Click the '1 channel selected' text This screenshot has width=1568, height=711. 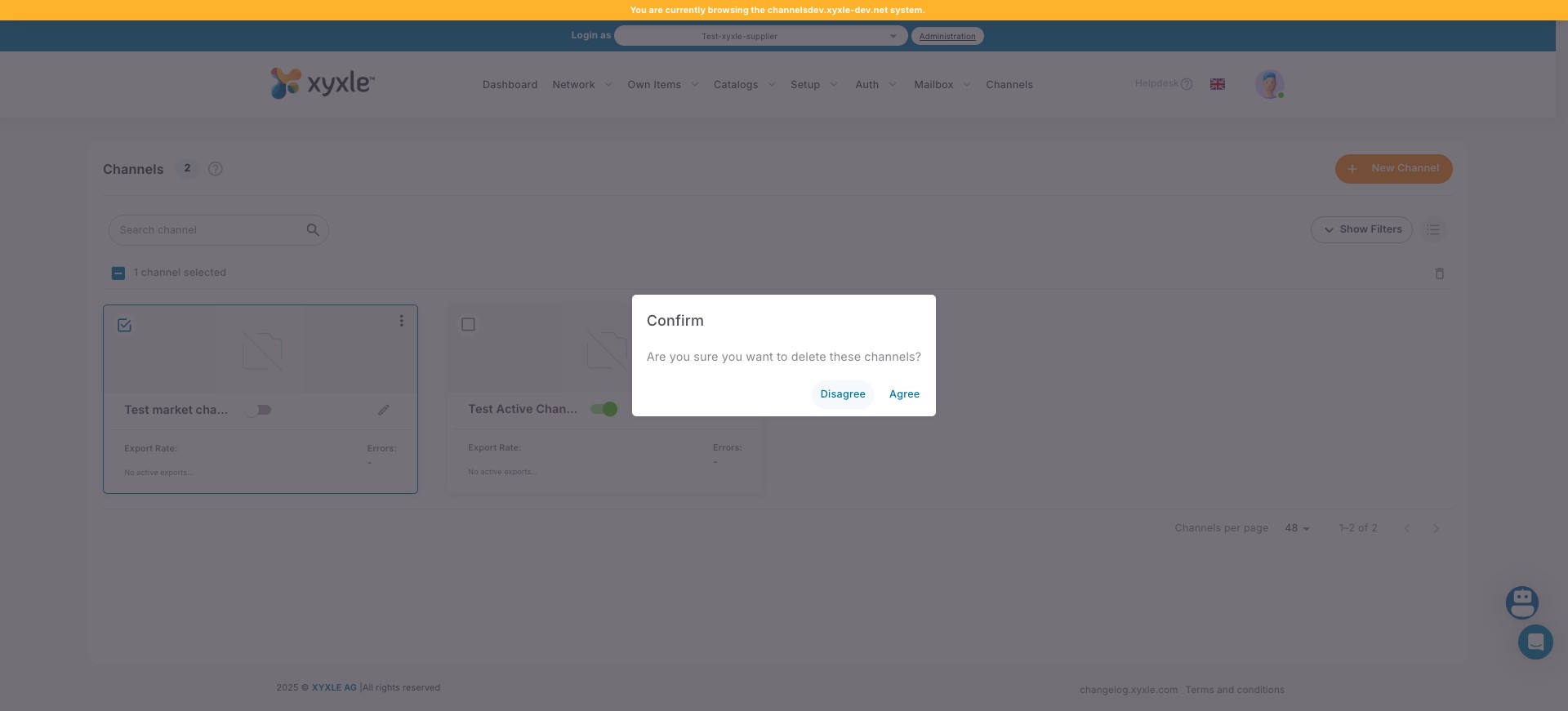(180, 273)
